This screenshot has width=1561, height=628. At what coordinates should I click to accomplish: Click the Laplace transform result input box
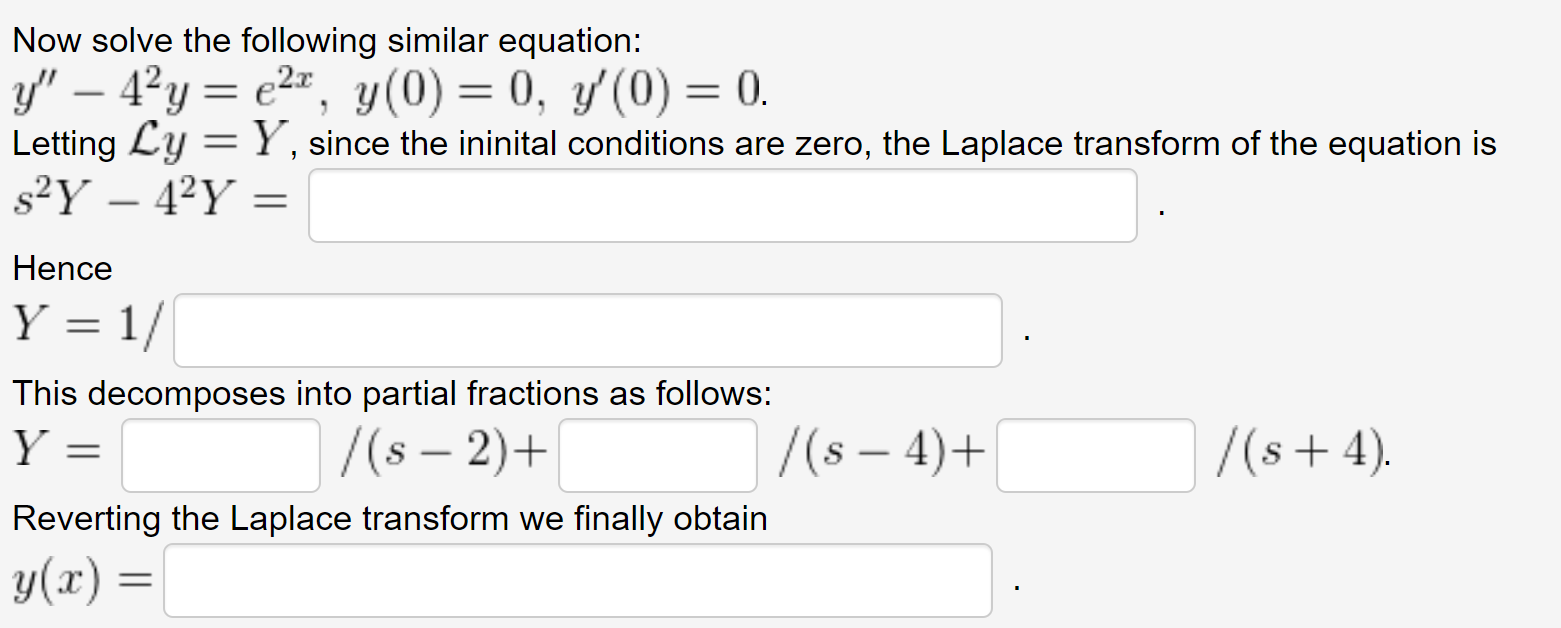click(x=722, y=204)
